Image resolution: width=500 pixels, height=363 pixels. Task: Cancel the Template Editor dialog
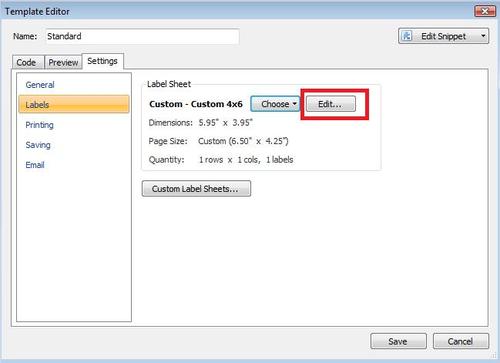461,341
